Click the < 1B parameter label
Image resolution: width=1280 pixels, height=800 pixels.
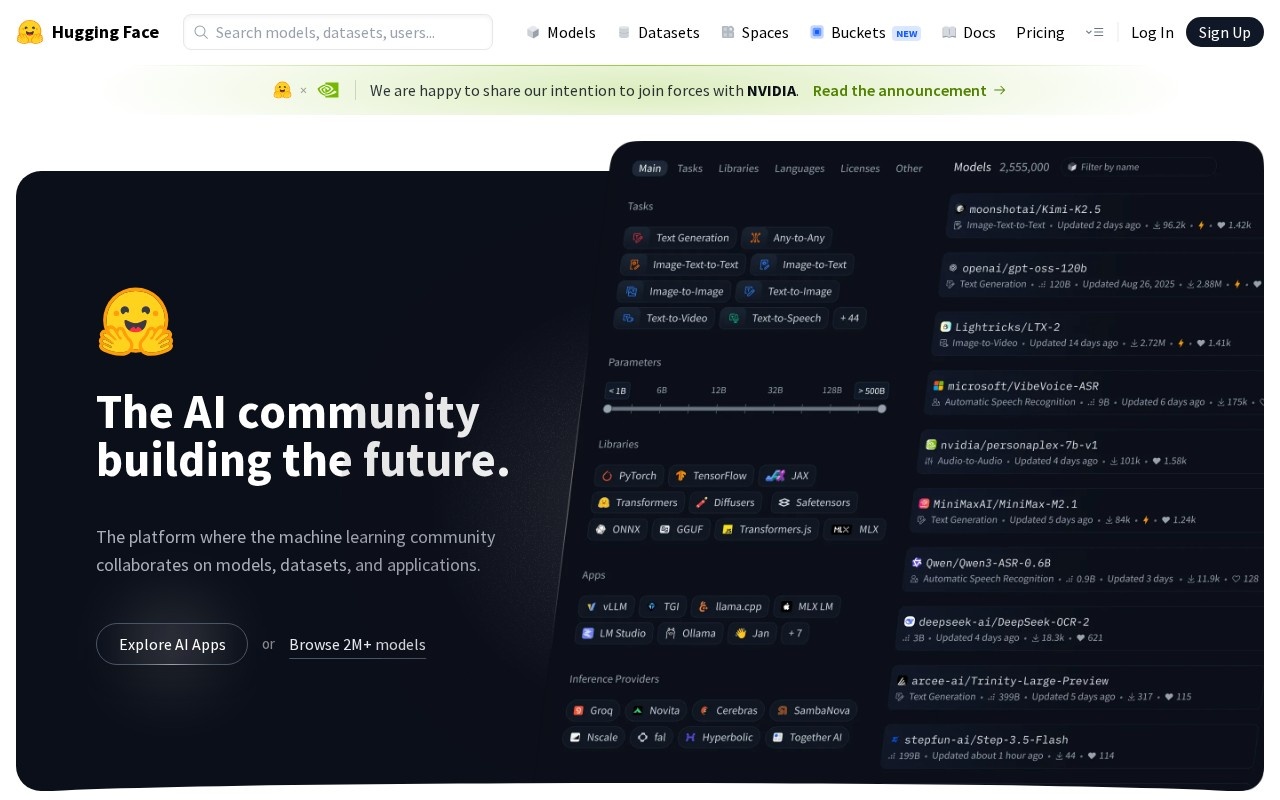pos(617,390)
